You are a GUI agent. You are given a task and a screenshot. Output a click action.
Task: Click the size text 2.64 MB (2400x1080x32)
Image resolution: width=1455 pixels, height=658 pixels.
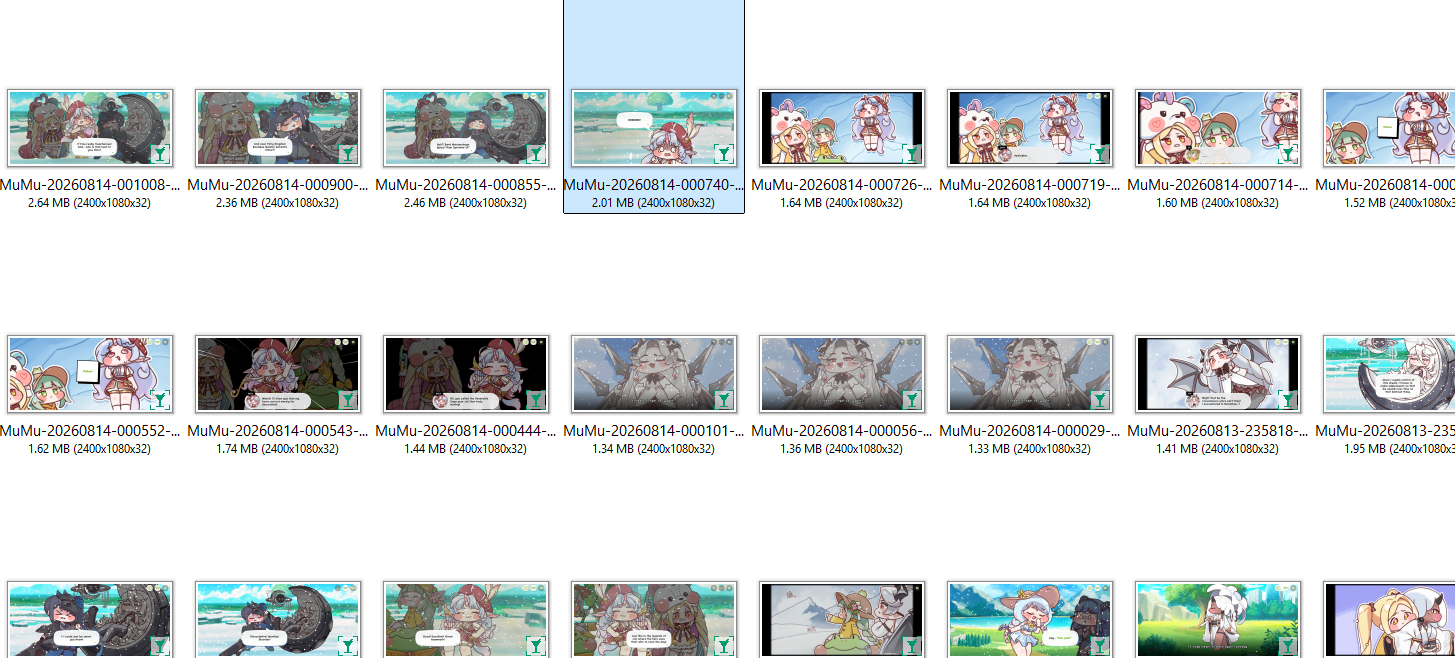tap(90, 203)
